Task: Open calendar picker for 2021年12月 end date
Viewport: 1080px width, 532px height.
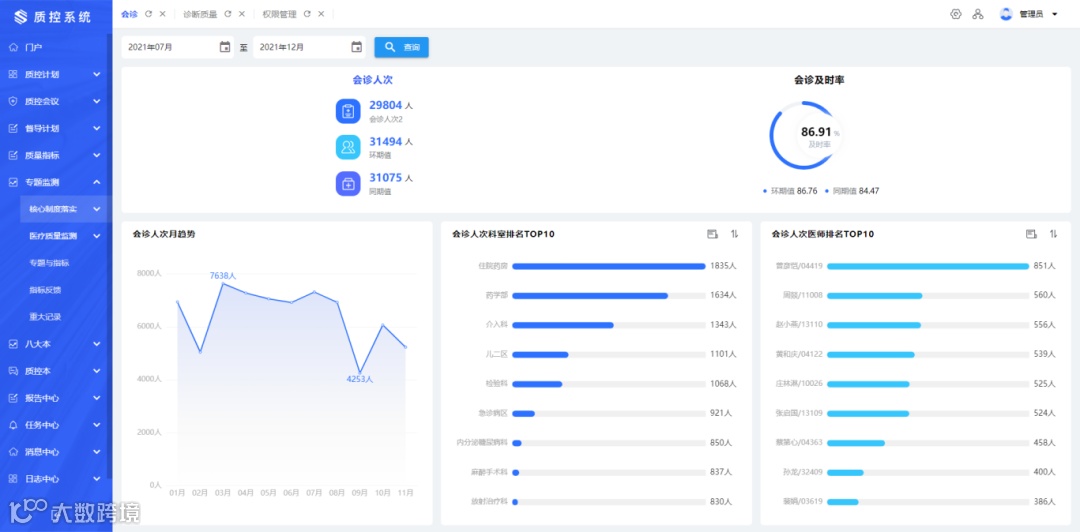Action: coord(356,47)
